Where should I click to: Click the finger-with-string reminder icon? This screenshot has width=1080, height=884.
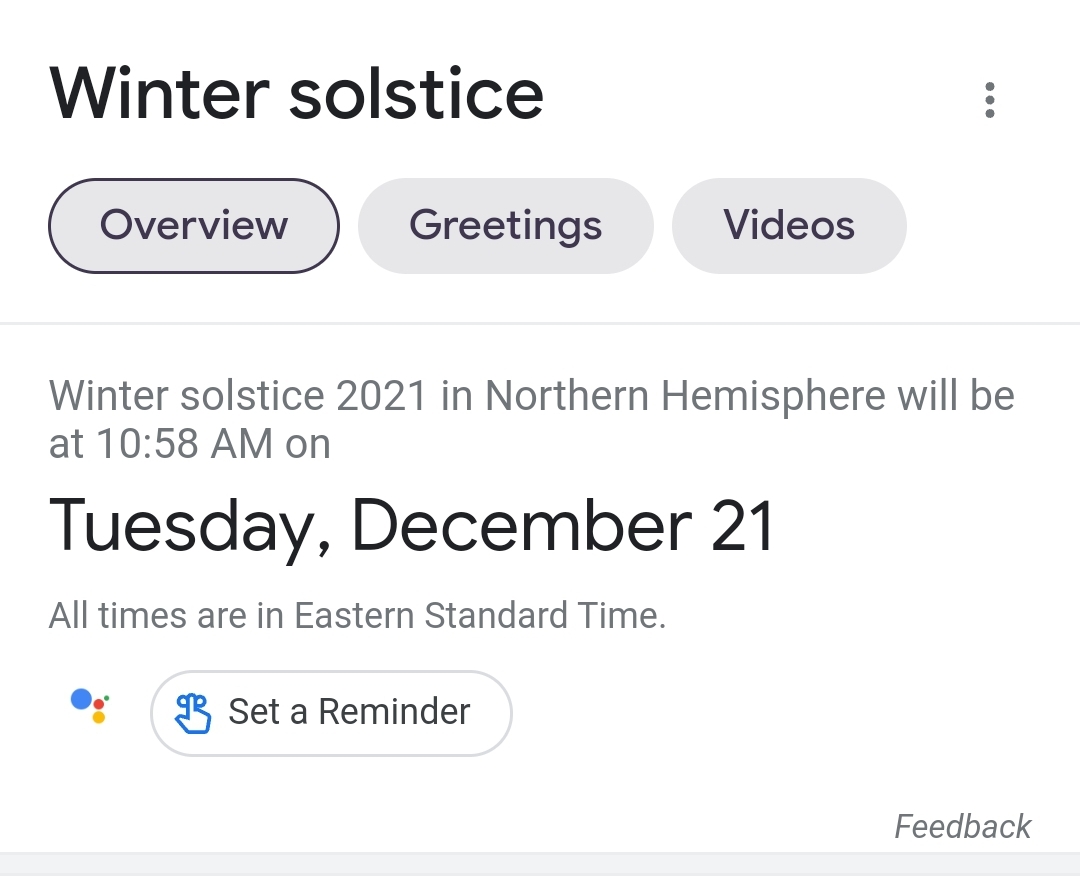[193, 714]
